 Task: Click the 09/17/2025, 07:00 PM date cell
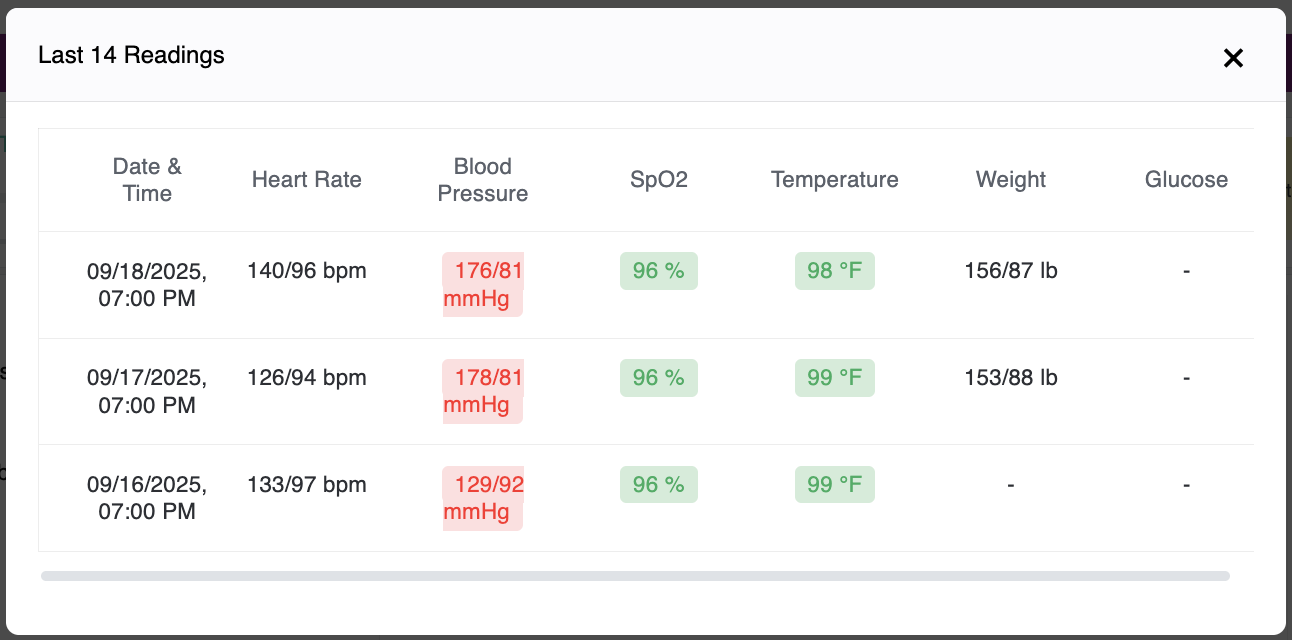(147, 391)
